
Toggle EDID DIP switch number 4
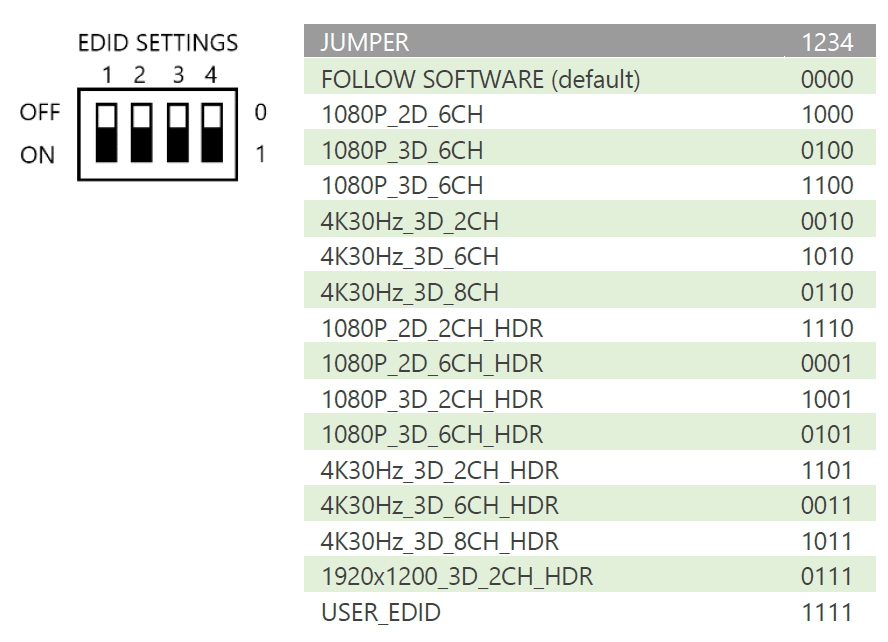coord(211,131)
